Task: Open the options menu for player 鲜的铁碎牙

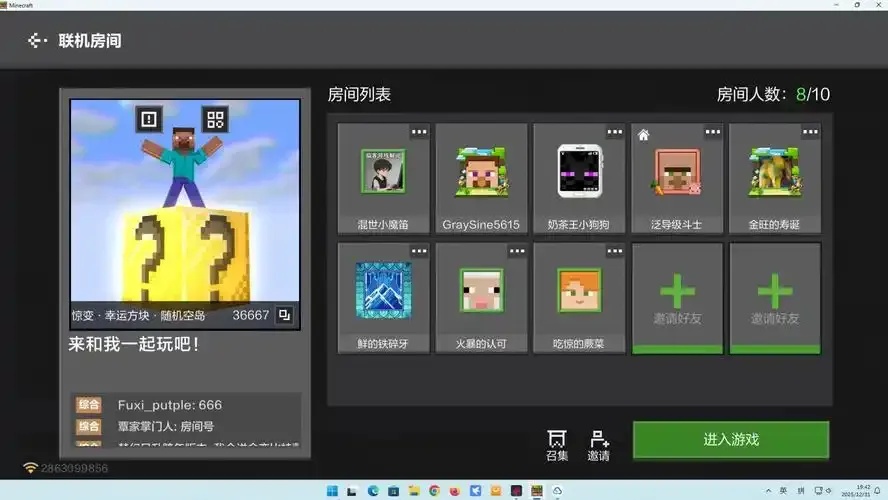Action: [x=419, y=251]
